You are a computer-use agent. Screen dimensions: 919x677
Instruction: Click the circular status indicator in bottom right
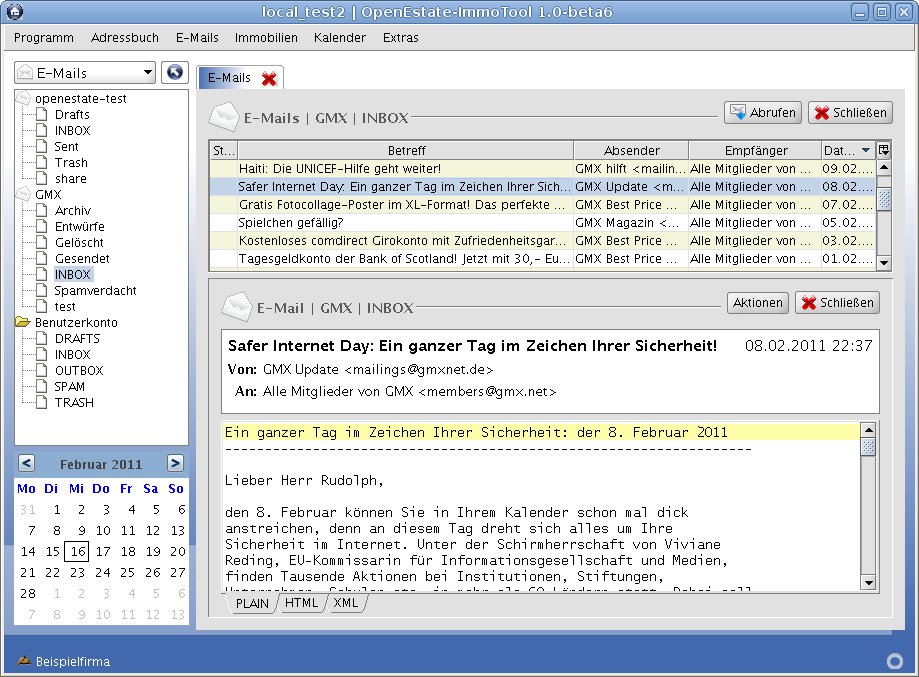[895, 661]
